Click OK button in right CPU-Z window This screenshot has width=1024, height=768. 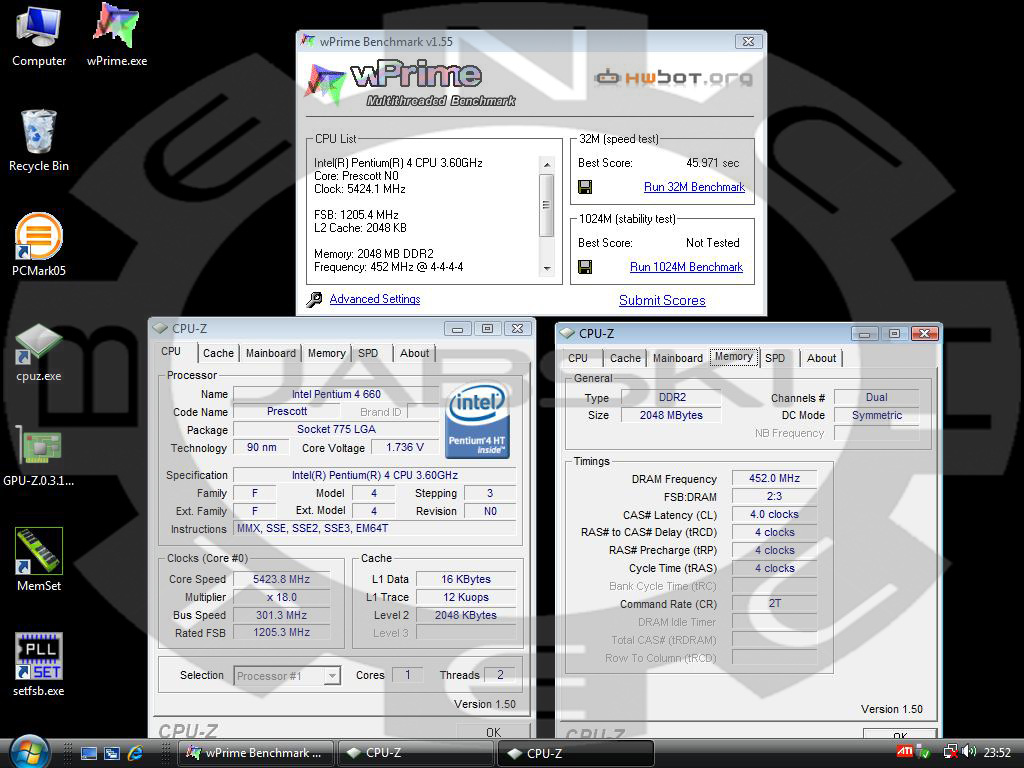click(x=900, y=735)
